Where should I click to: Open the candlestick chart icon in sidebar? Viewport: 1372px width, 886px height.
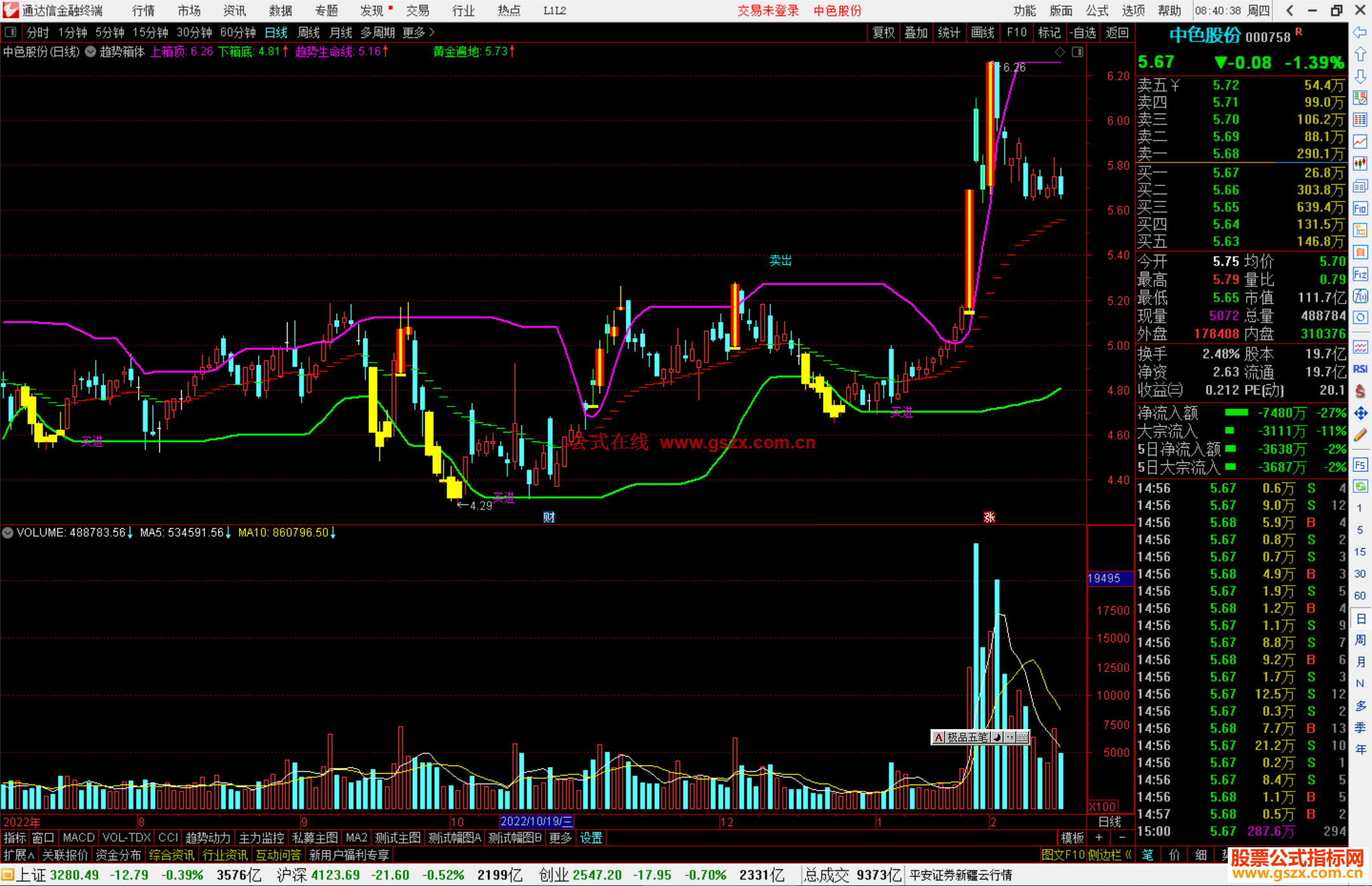coord(1360,164)
